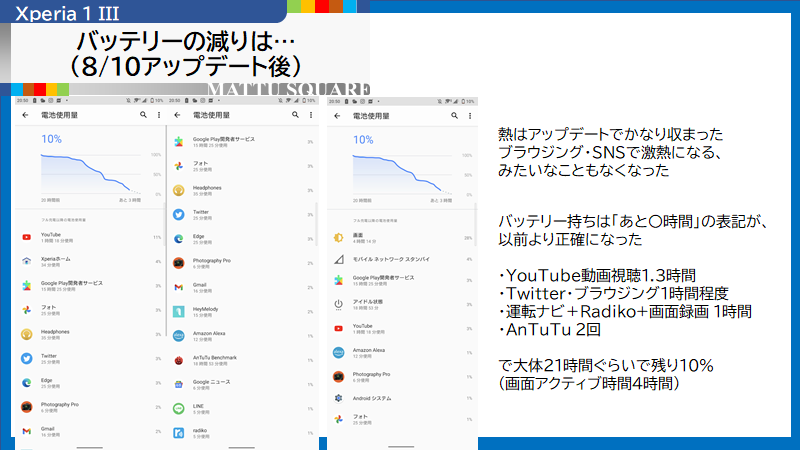Click battery usage graph in right phone screenshot
800x450 pixels.
[x=403, y=174]
